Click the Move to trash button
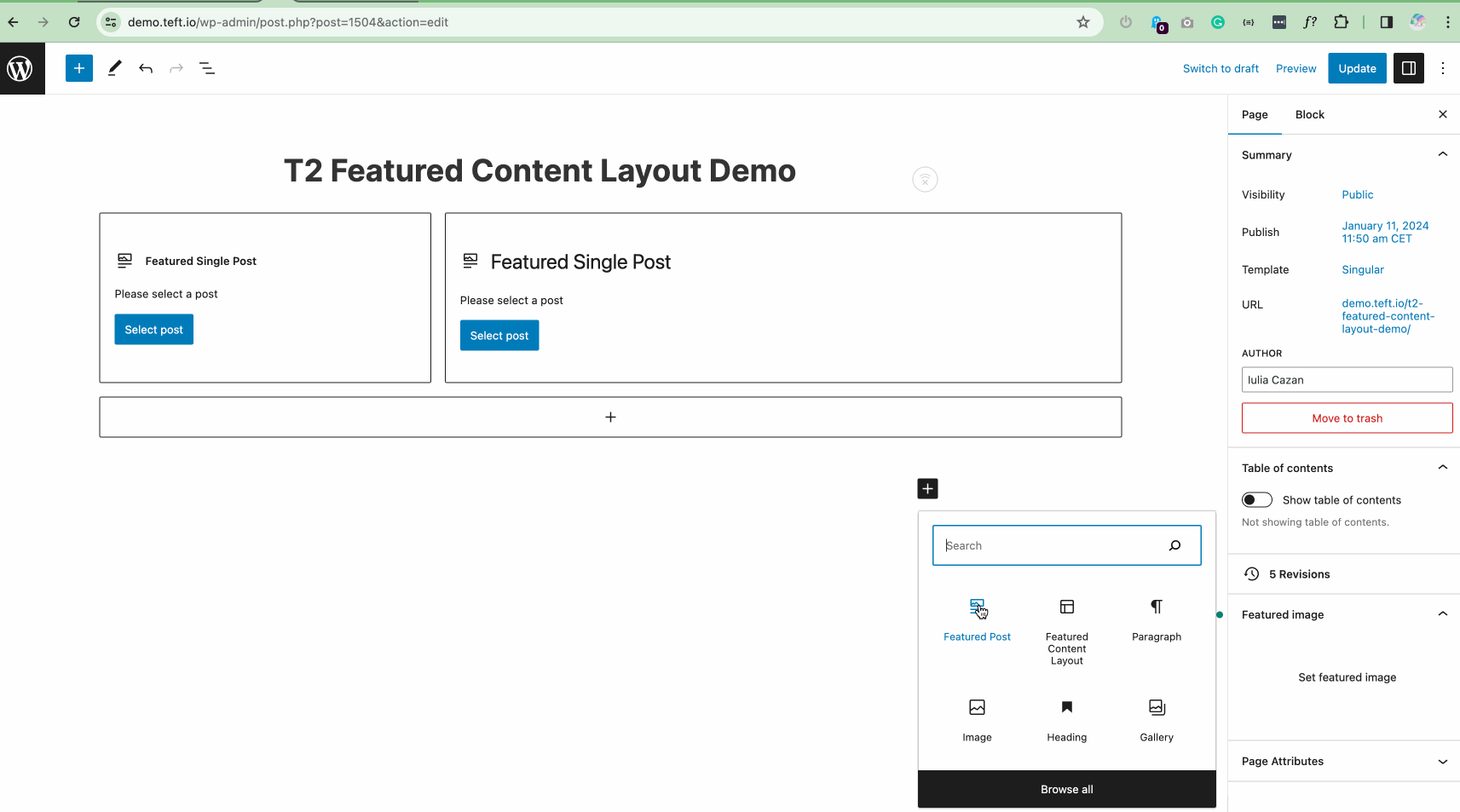The image size is (1460, 812). (1347, 418)
